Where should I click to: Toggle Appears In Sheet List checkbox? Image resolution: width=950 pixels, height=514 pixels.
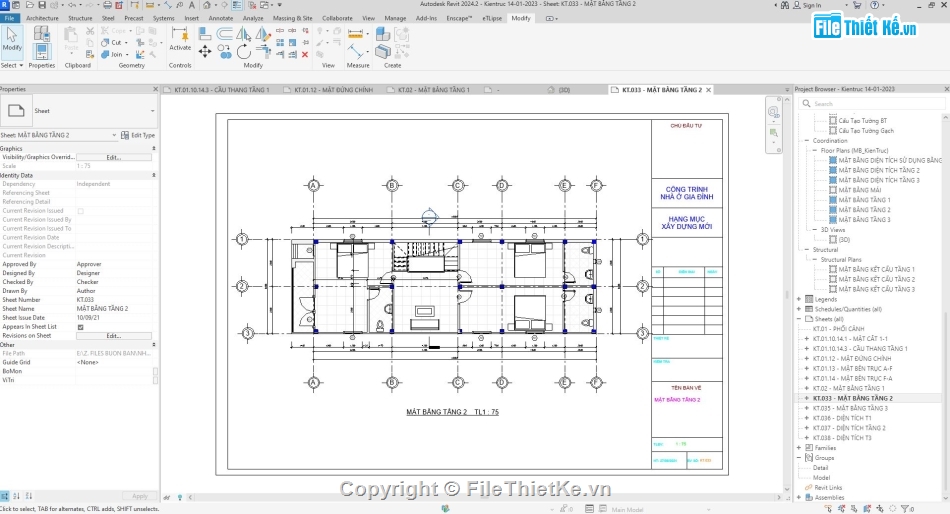tap(81, 327)
